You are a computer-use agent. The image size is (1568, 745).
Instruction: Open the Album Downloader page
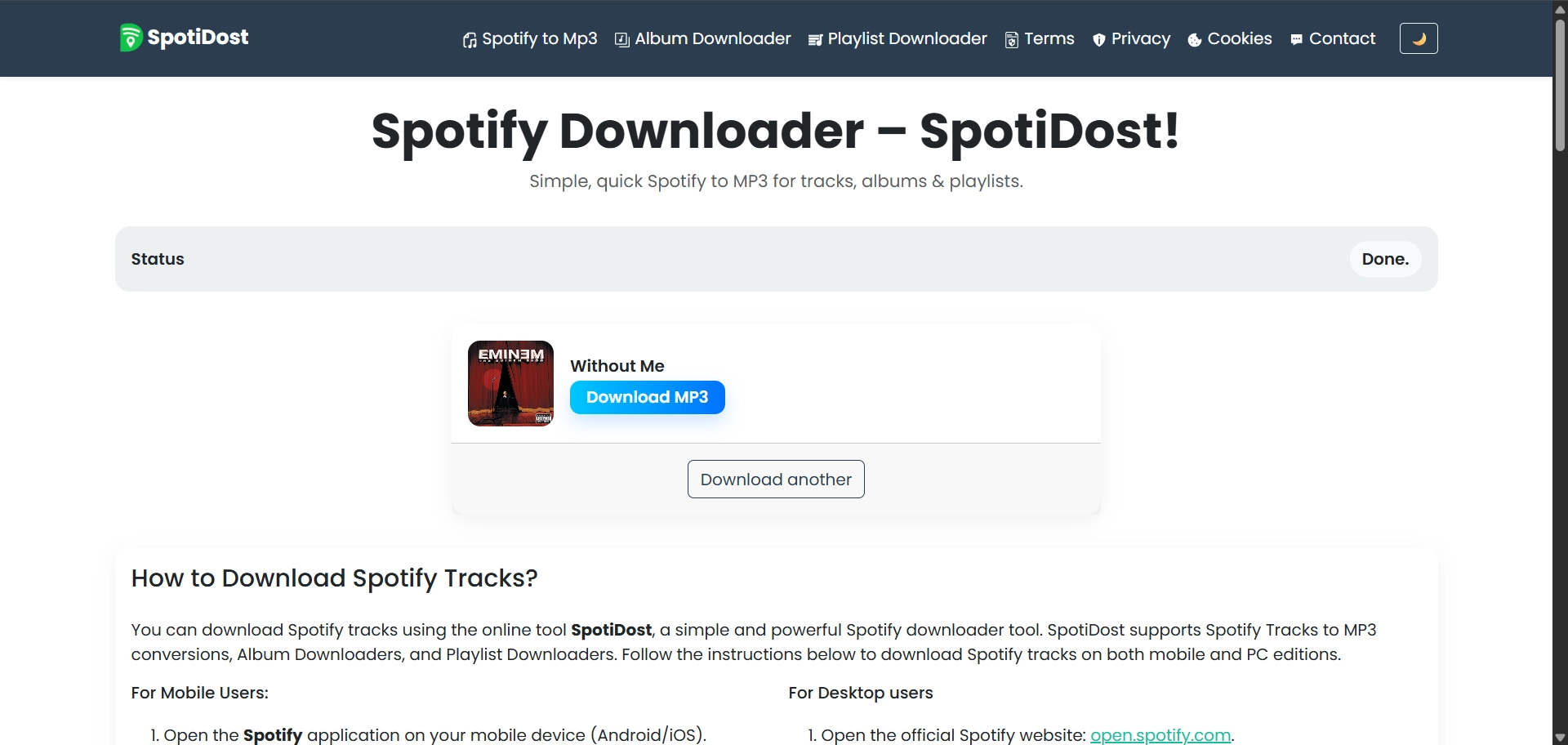pyautogui.click(x=713, y=38)
